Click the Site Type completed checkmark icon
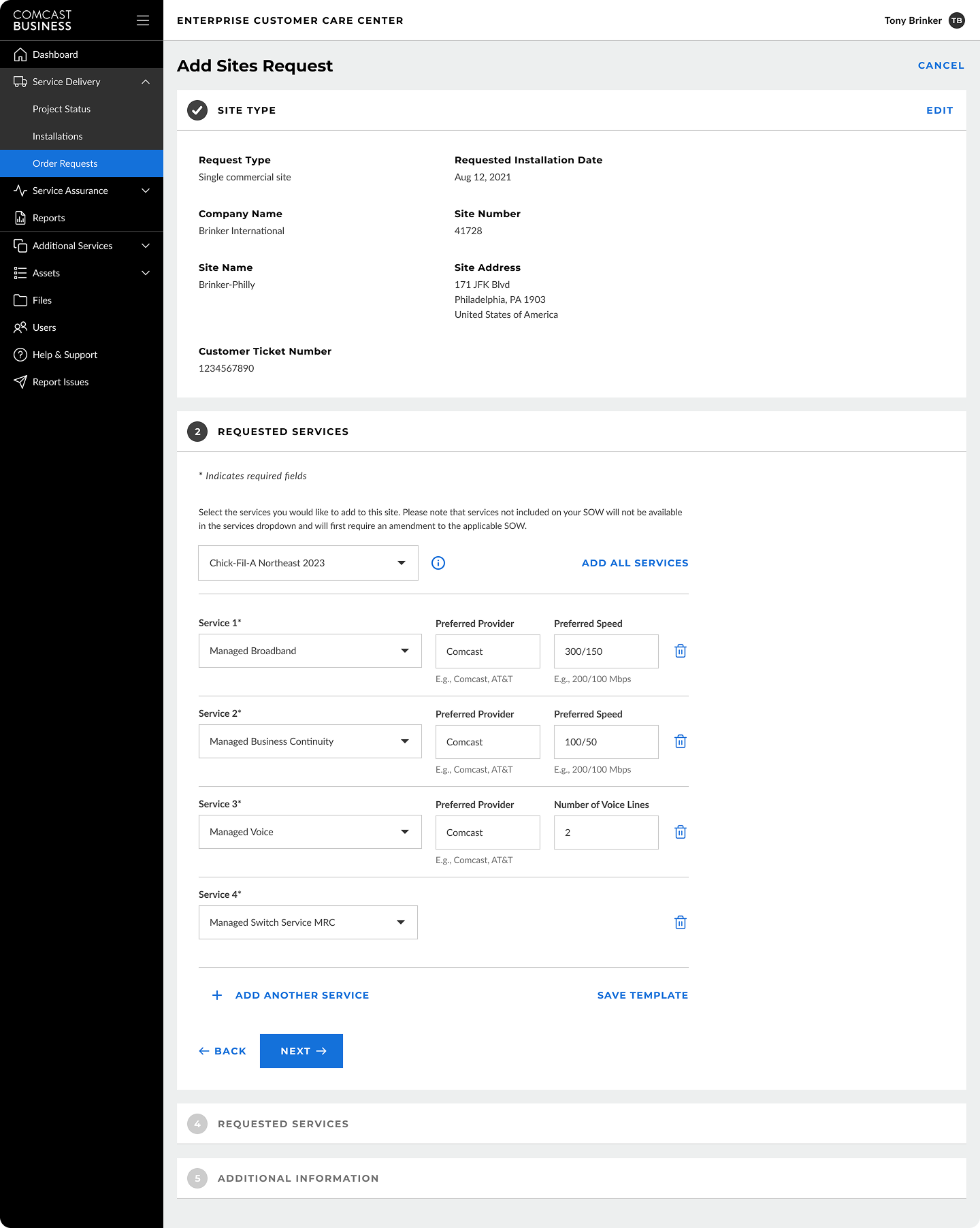 pos(197,110)
